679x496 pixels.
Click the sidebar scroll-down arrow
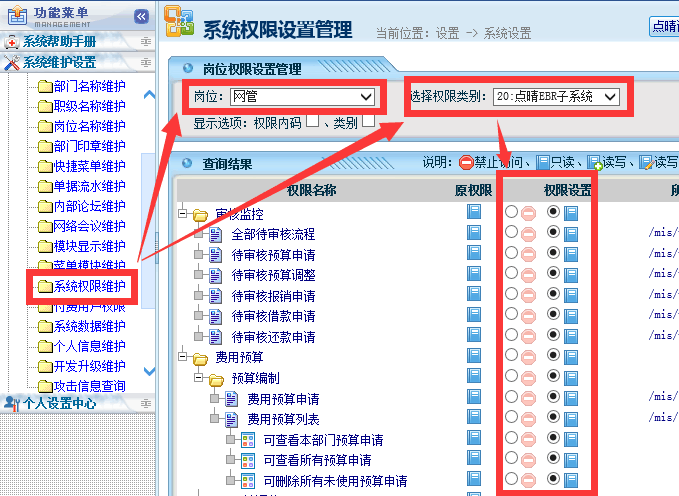(x=150, y=371)
